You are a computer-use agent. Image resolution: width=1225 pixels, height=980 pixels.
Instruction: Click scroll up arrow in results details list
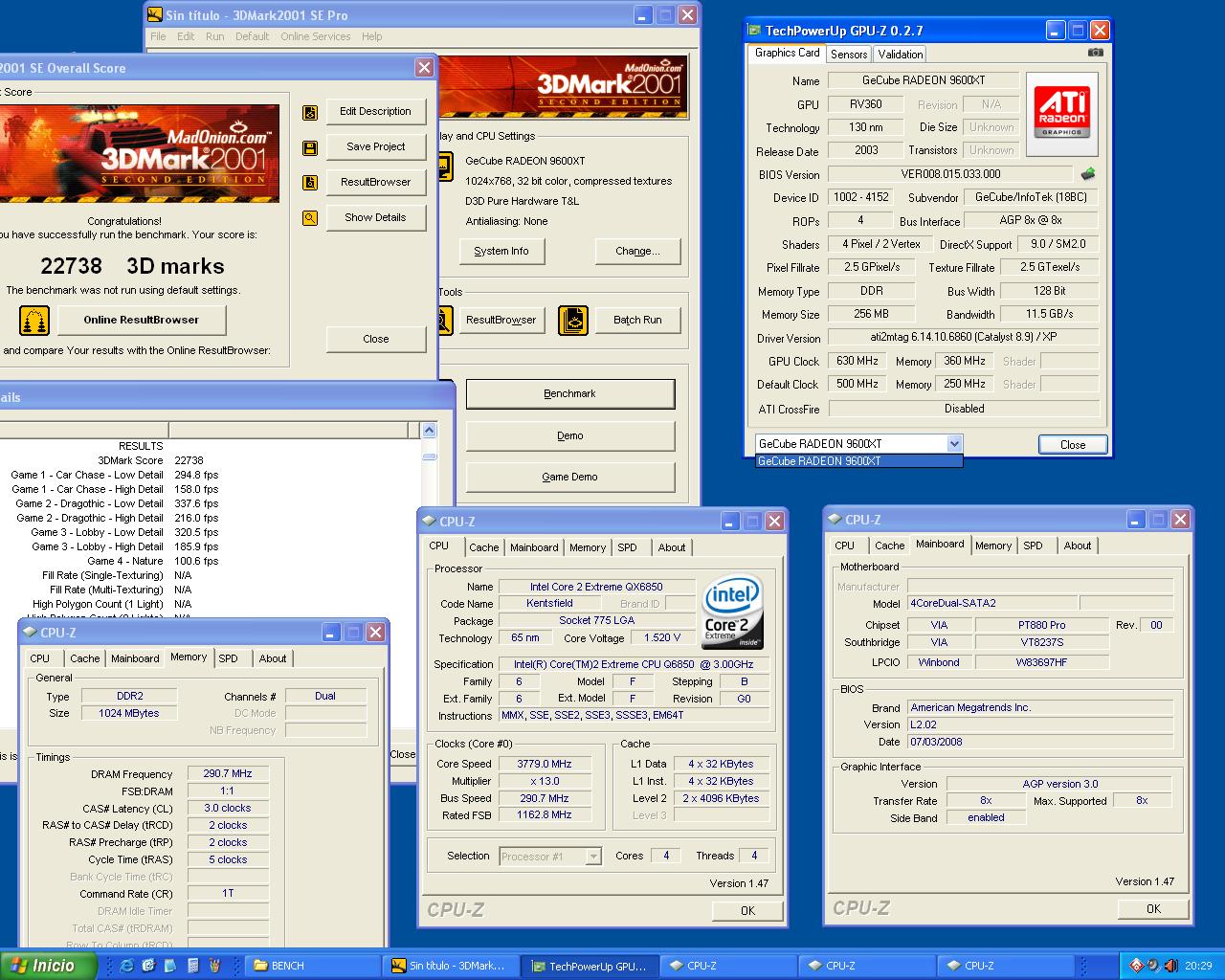point(430,432)
